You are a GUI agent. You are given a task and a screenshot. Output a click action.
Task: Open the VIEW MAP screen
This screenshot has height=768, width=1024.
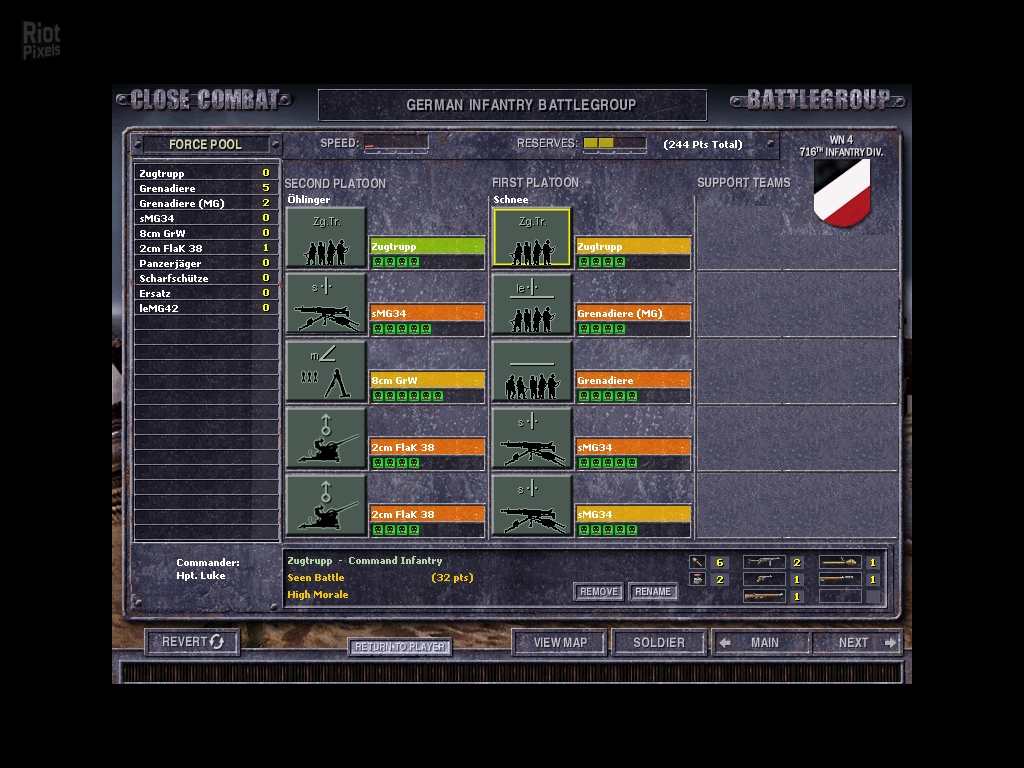point(560,642)
